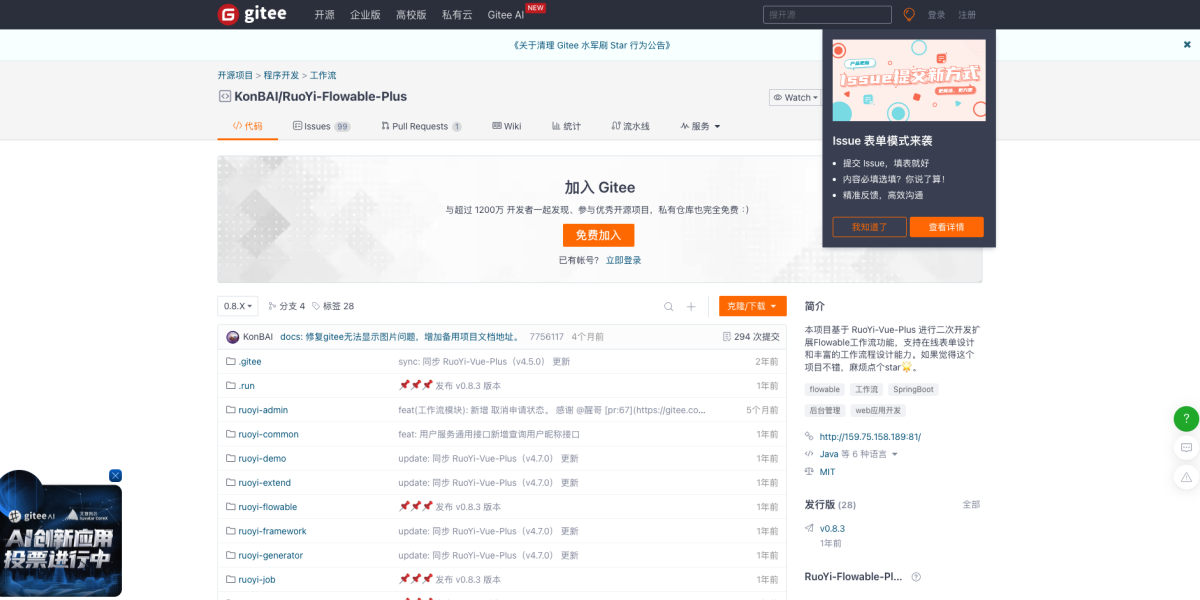Open the 294 次提交 commit history
Image resolution: width=1200 pixels, height=600 pixels.
click(x=751, y=337)
